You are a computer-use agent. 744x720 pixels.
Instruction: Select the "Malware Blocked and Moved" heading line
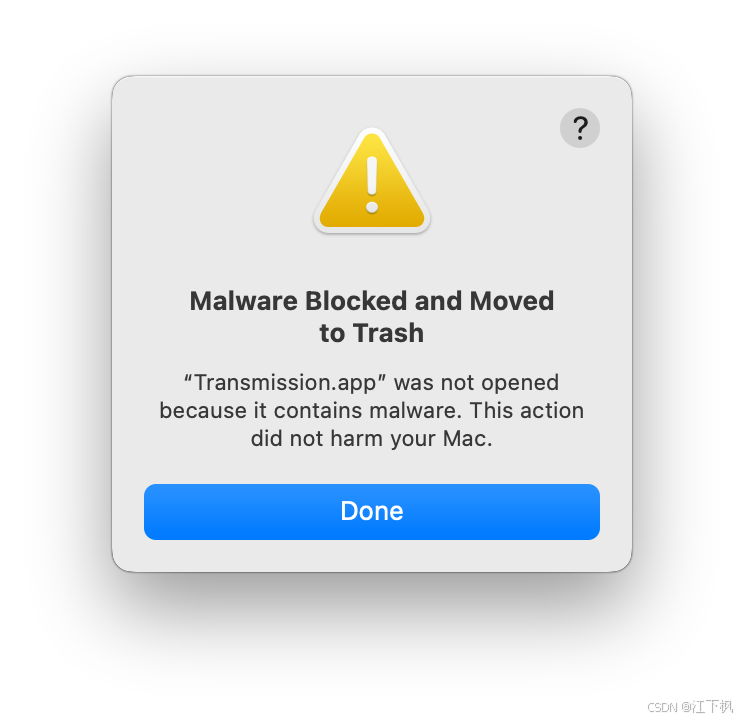[x=372, y=301]
